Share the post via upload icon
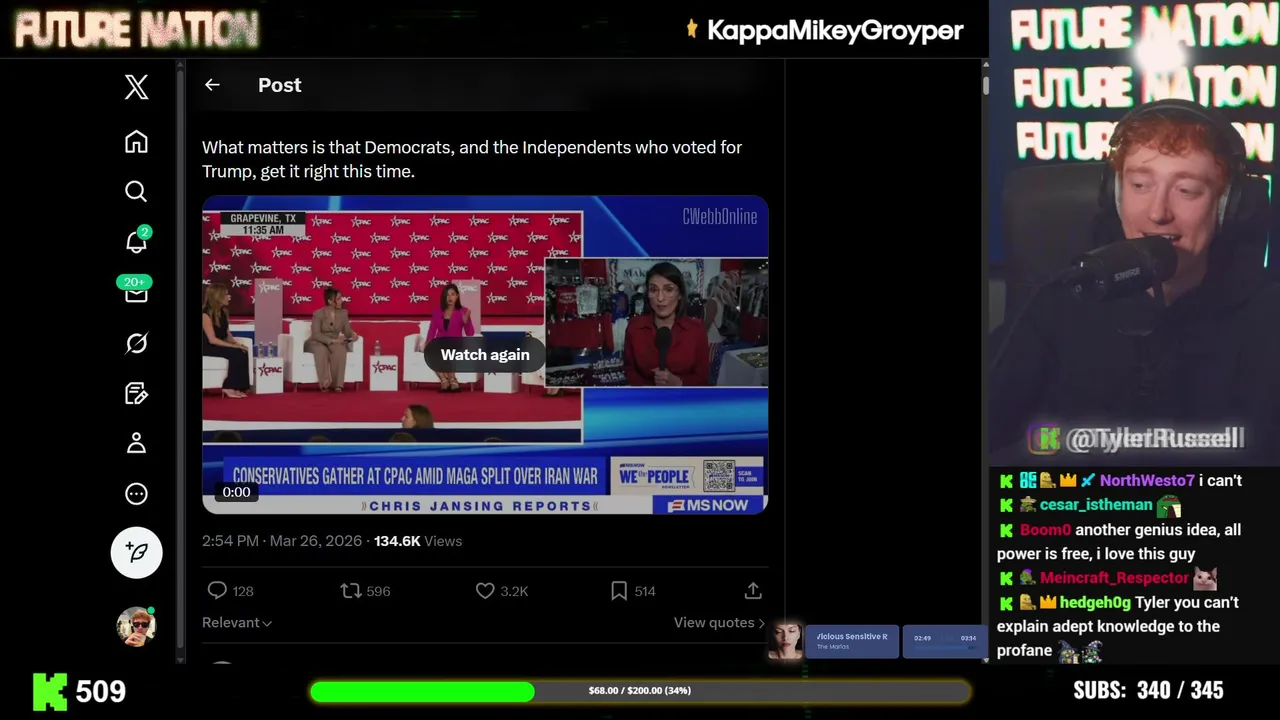1280x720 pixels. pyautogui.click(x=753, y=591)
